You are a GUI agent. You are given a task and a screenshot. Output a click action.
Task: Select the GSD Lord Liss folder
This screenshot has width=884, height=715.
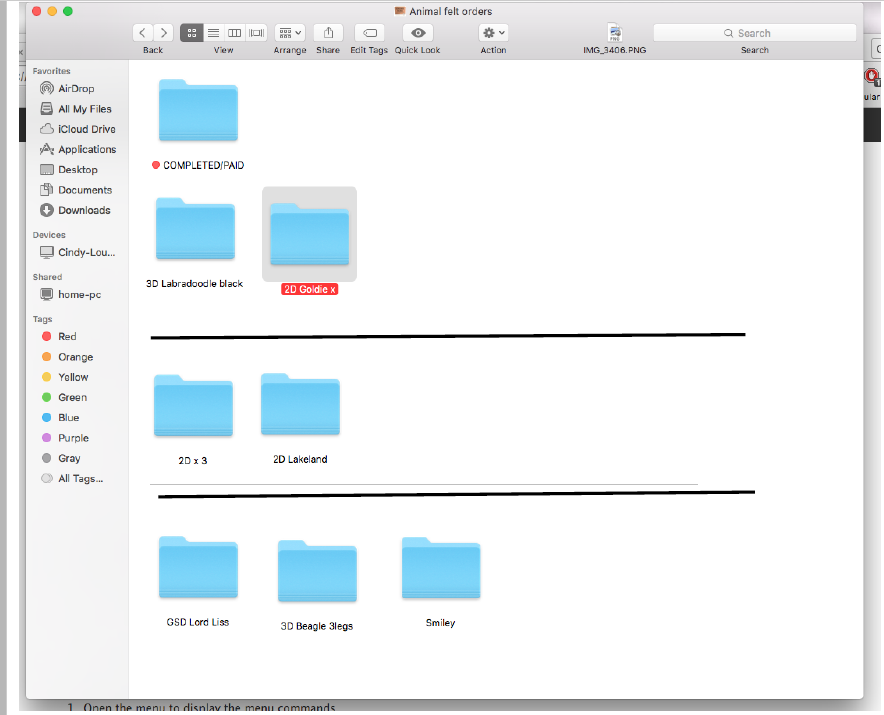[x=198, y=567]
